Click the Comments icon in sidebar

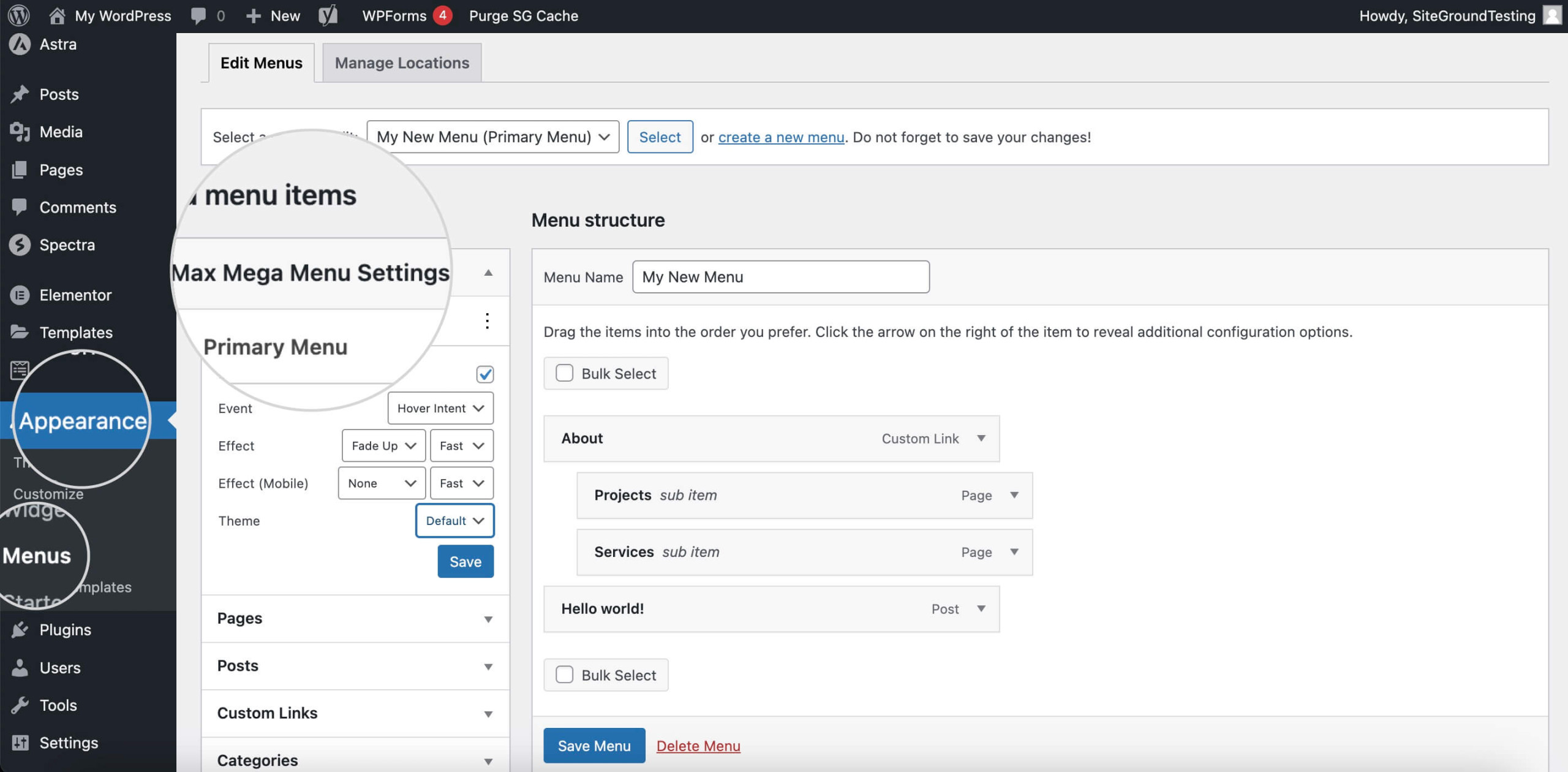pos(20,207)
